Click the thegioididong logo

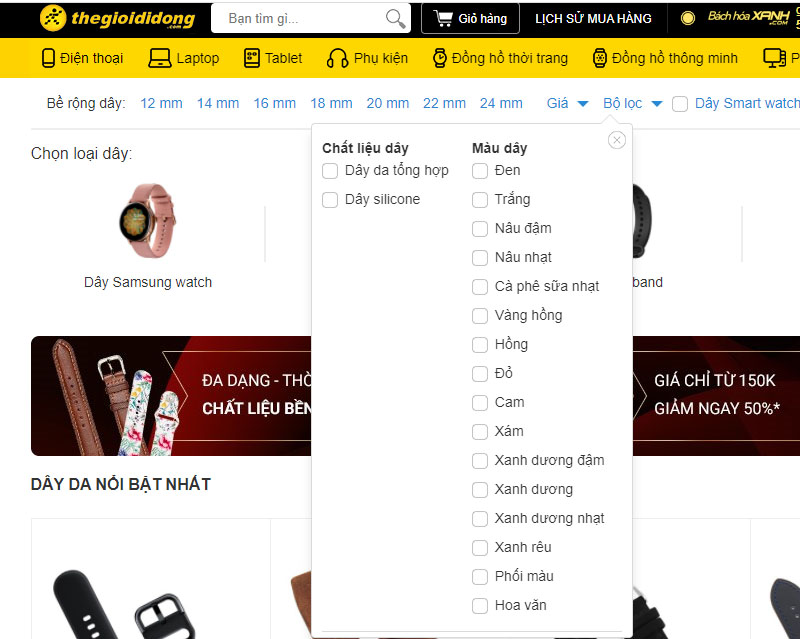pyautogui.click(x=117, y=18)
